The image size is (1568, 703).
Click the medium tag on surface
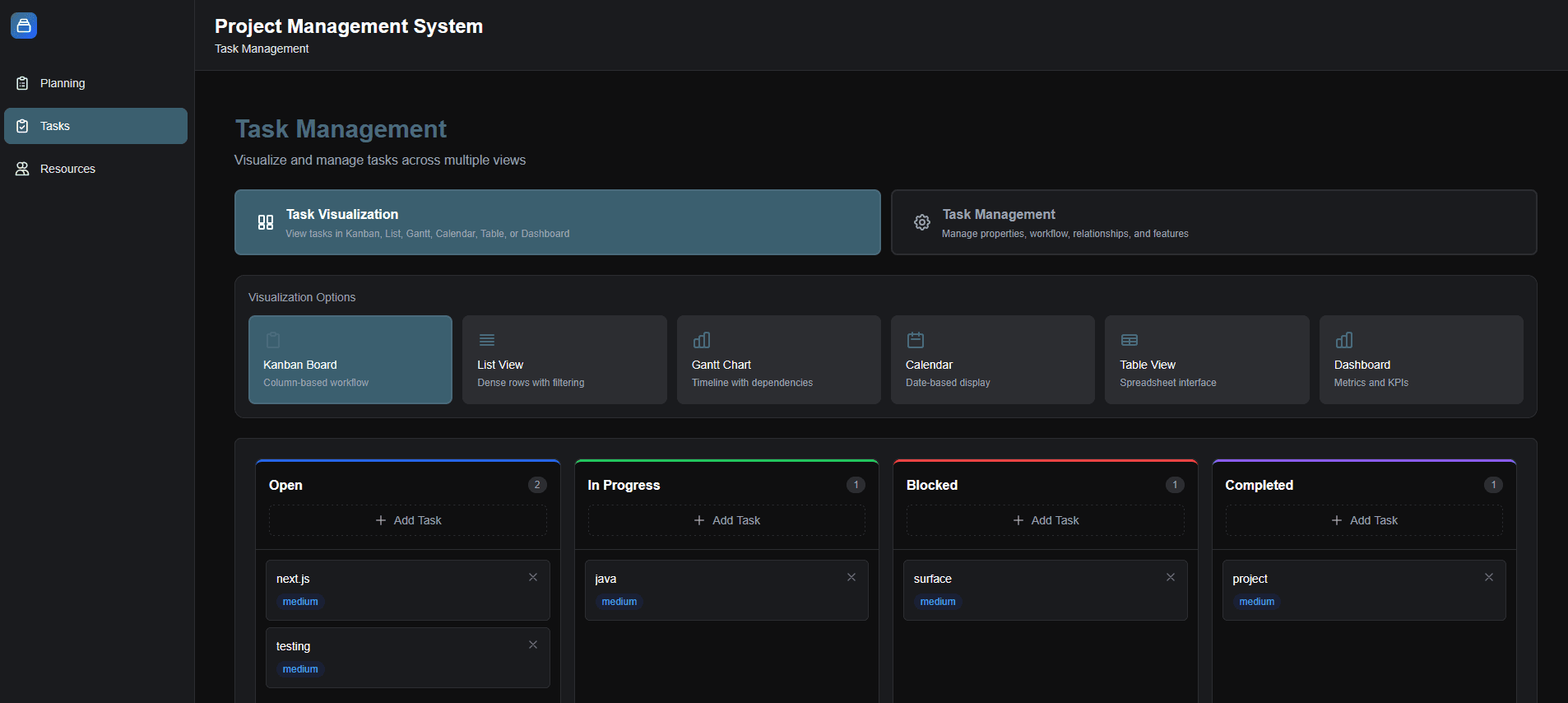coord(938,602)
